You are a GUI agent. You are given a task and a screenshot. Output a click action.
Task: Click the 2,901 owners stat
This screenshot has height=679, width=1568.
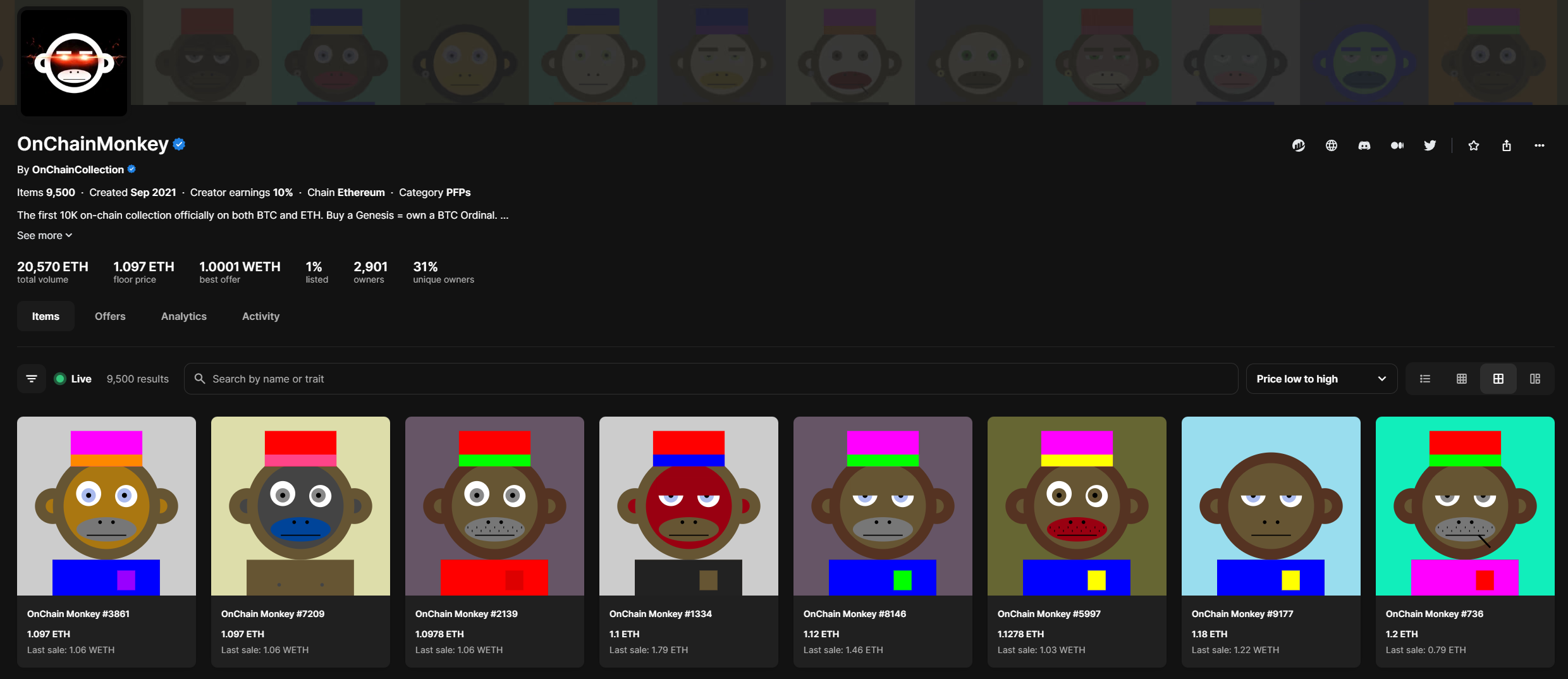[x=371, y=272]
